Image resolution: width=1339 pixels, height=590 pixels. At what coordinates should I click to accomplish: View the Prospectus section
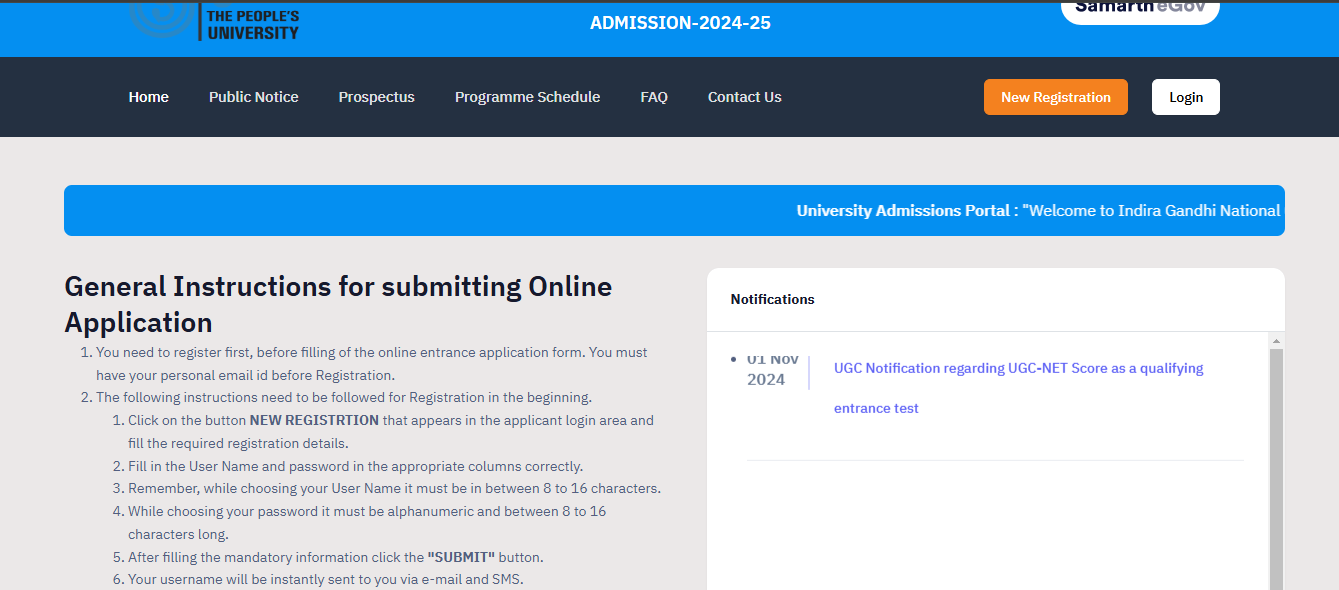376,96
